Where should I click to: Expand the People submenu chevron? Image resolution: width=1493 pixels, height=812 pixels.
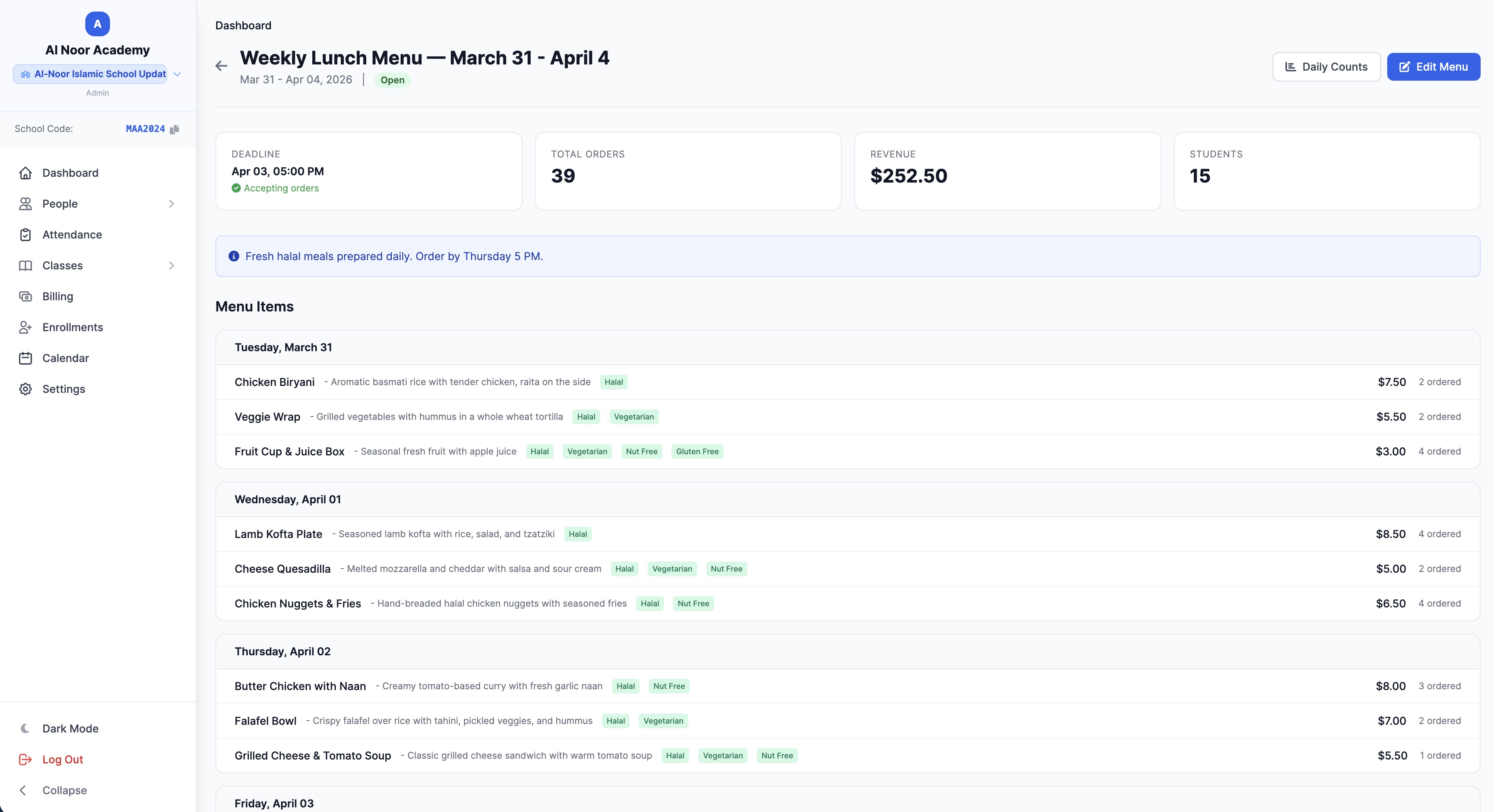point(171,204)
